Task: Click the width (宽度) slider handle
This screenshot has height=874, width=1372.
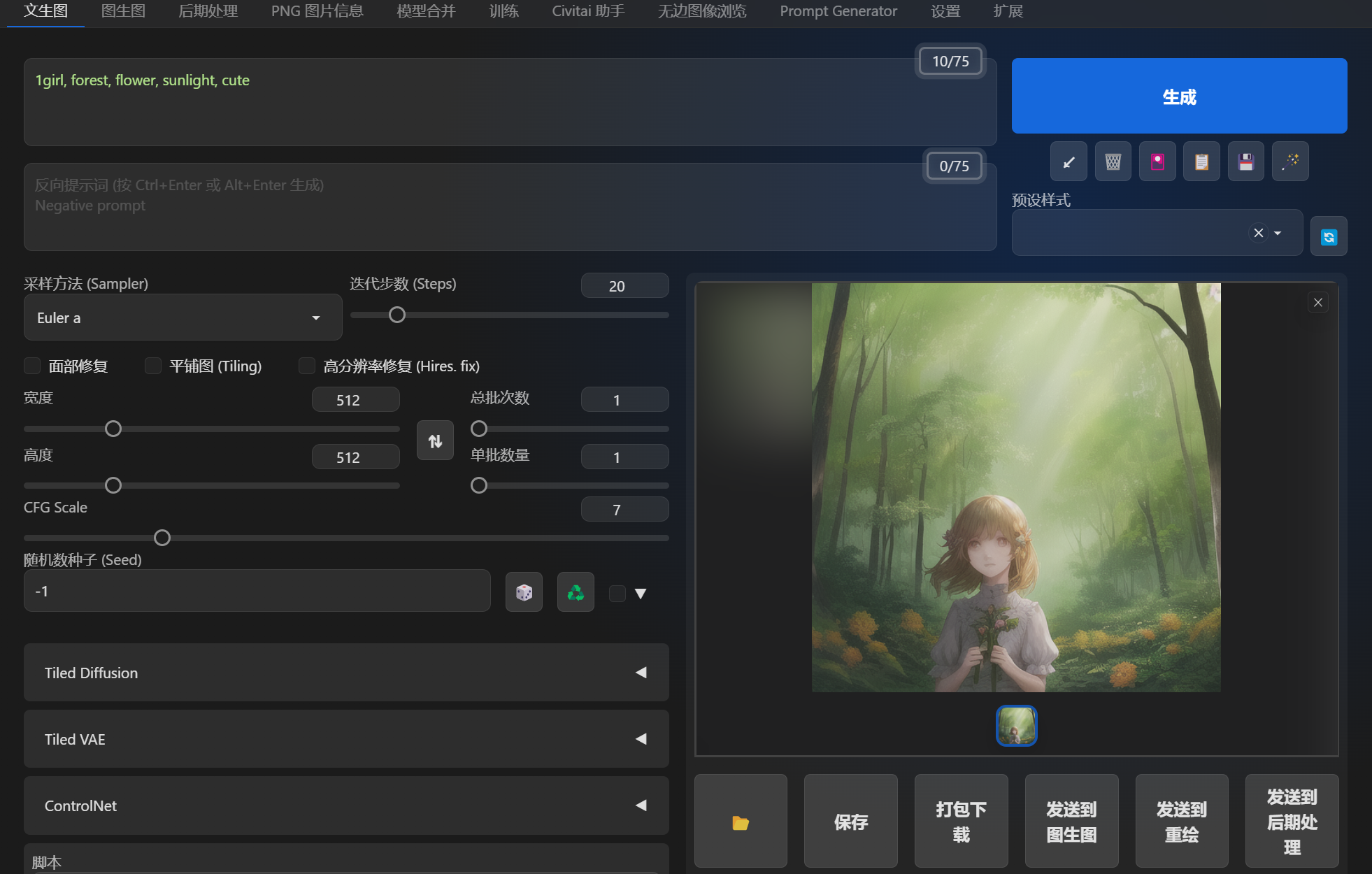Action: 113,429
